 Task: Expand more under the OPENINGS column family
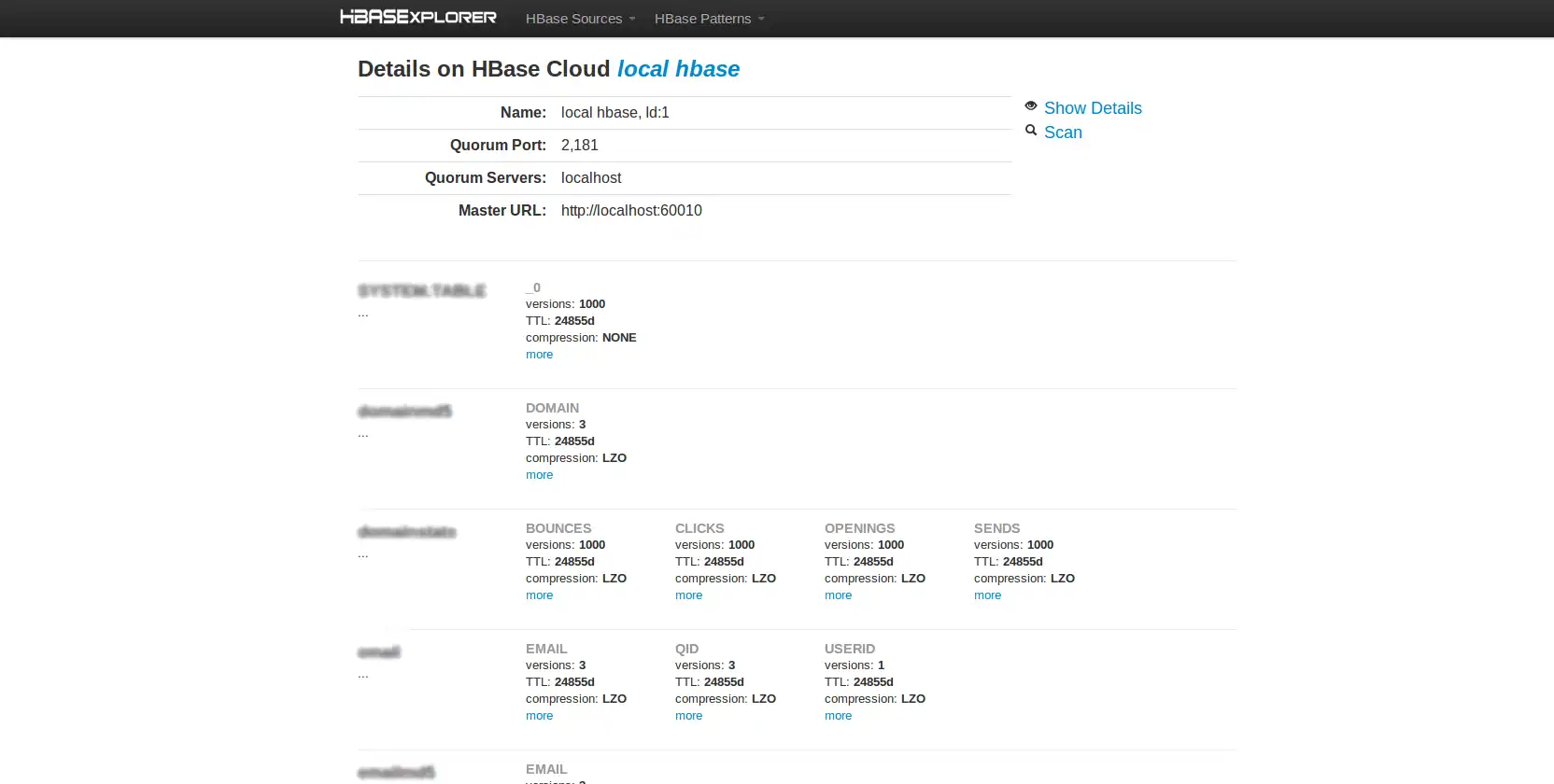(x=838, y=595)
